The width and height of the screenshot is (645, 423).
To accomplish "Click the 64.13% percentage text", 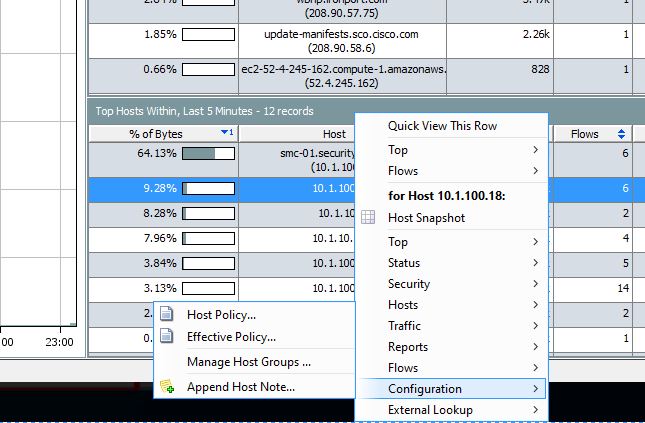I will (157, 153).
